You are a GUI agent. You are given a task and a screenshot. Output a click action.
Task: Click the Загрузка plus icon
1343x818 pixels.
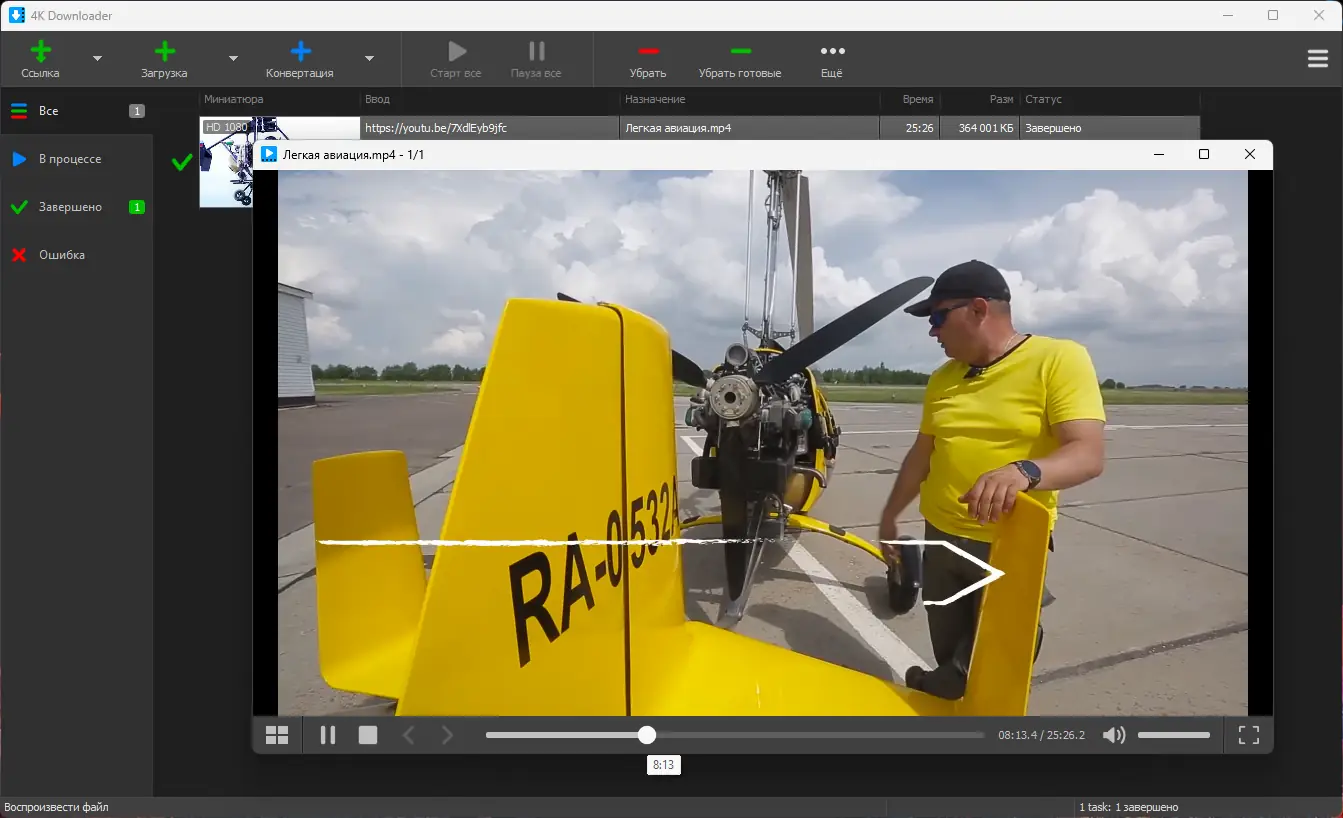[164, 52]
